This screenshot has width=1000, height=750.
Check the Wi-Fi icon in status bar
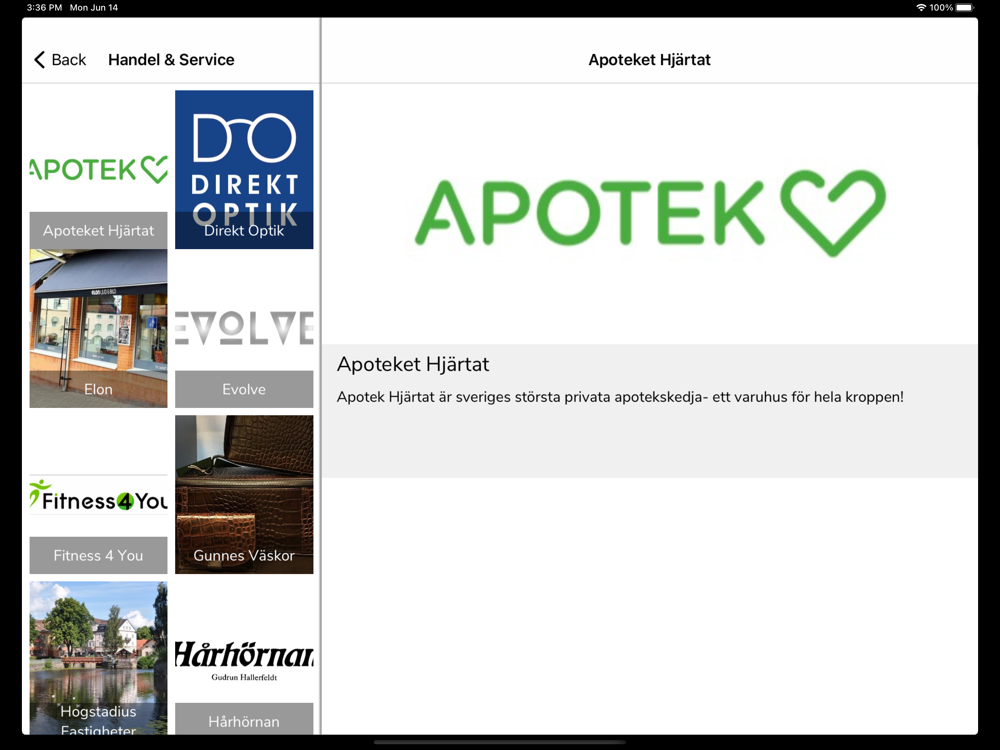click(x=921, y=8)
